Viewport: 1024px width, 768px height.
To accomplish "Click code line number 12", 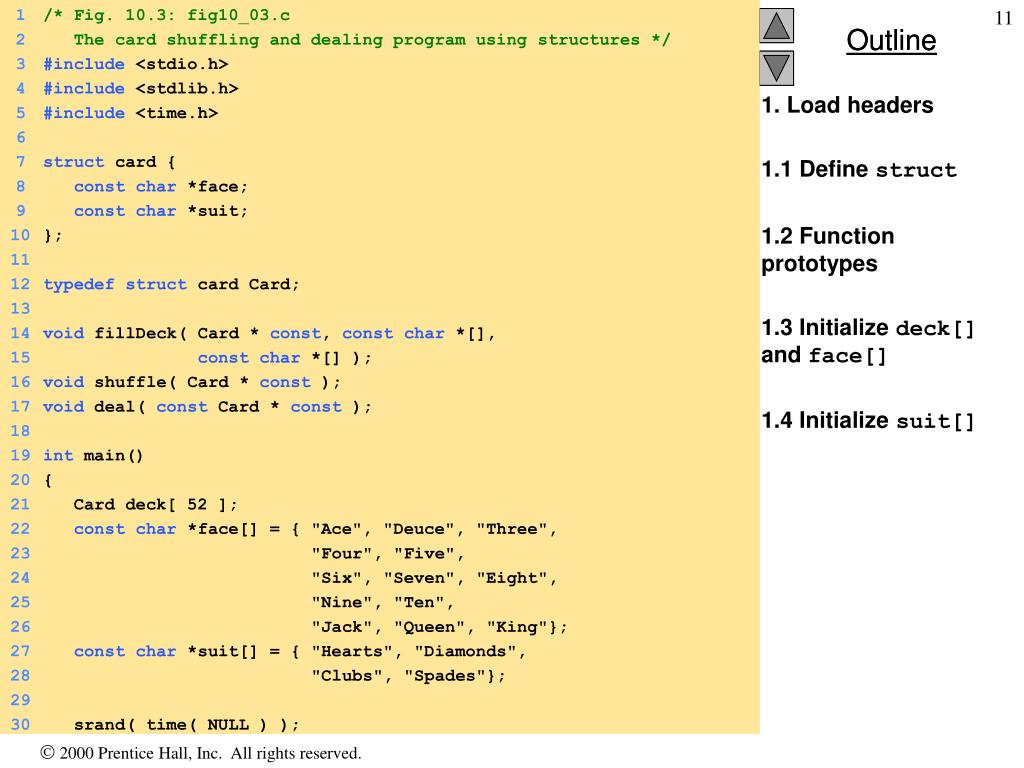I will click(x=20, y=285).
